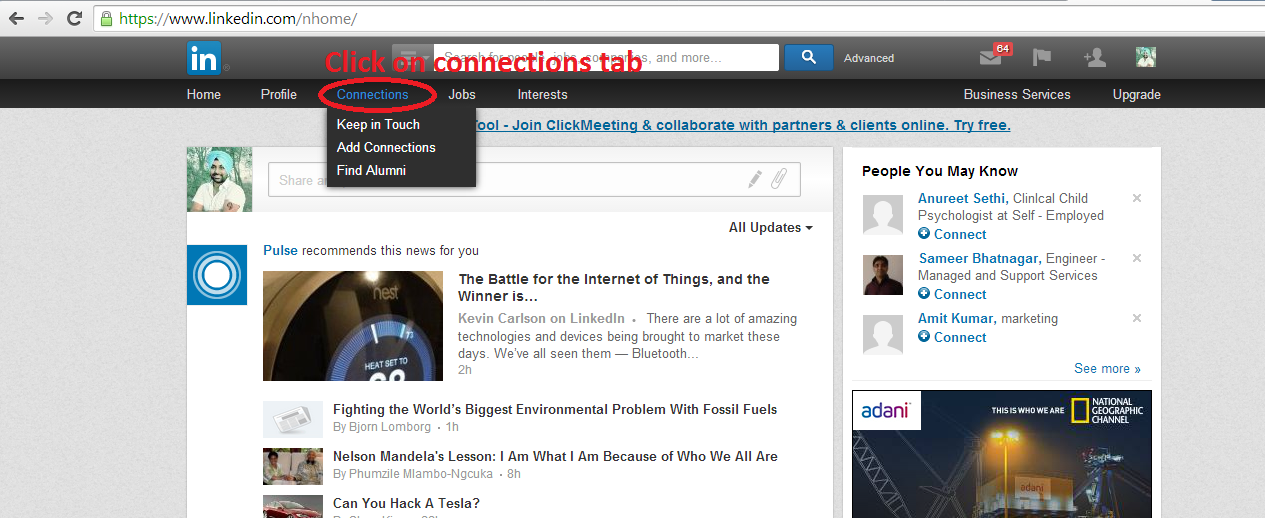1265x518 pixels.
Task: Click the Pulse link
Action: tap(281, 250)
